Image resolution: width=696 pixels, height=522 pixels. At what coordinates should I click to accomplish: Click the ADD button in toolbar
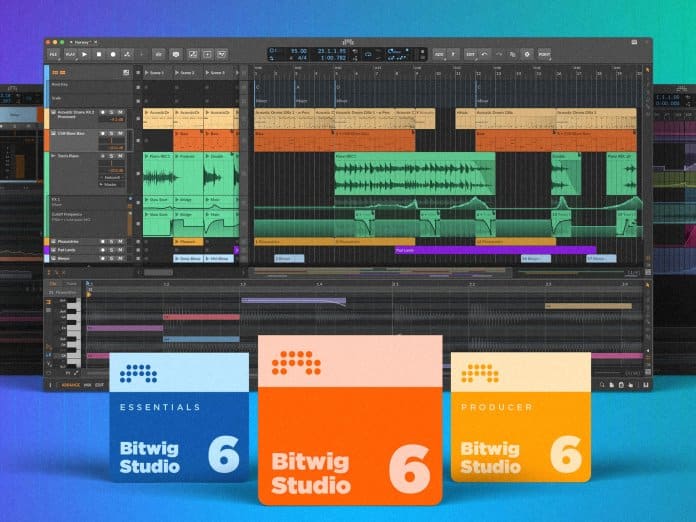tap(440, 54)
